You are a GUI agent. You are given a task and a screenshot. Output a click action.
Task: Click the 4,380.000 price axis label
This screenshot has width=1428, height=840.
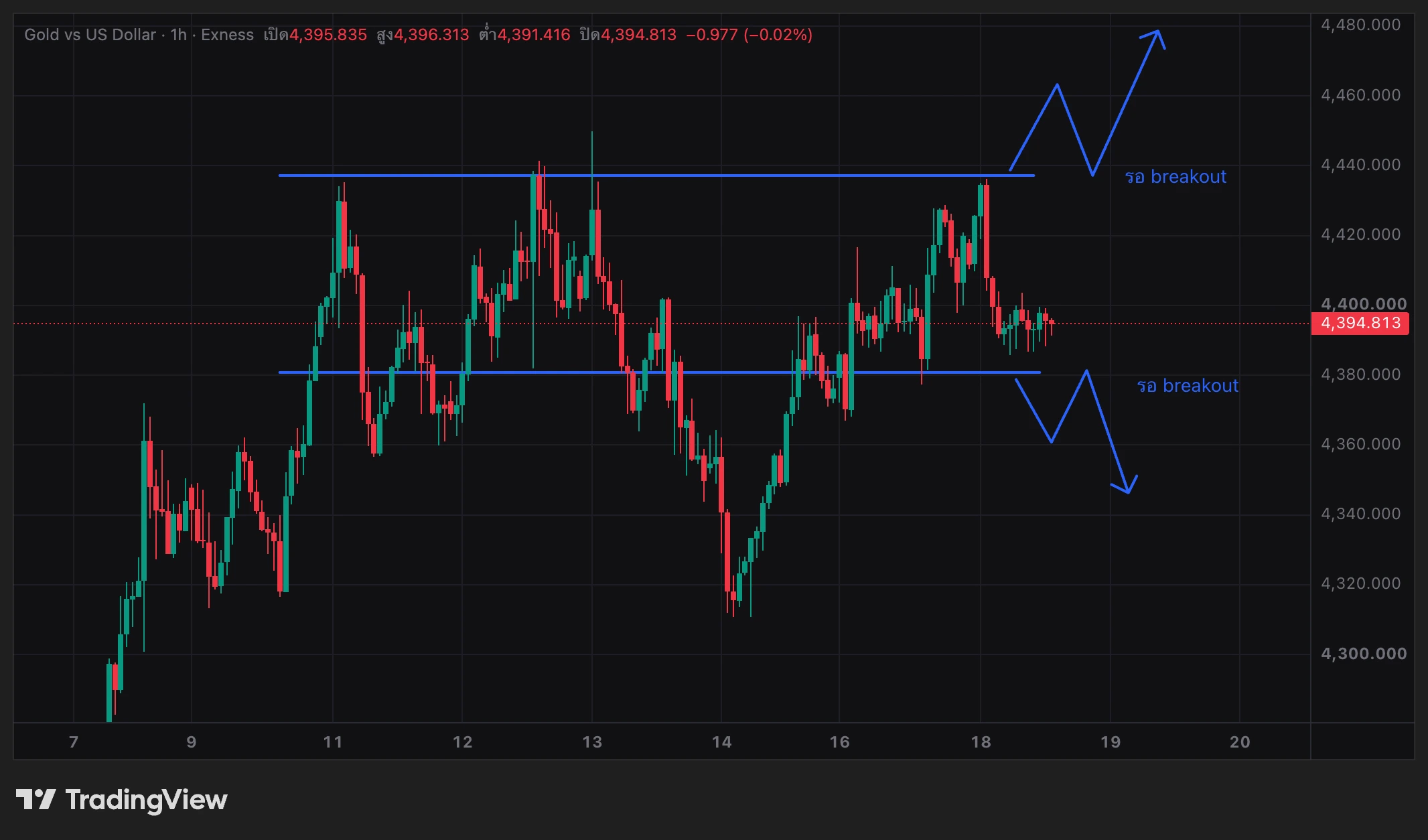(1360, 374)
